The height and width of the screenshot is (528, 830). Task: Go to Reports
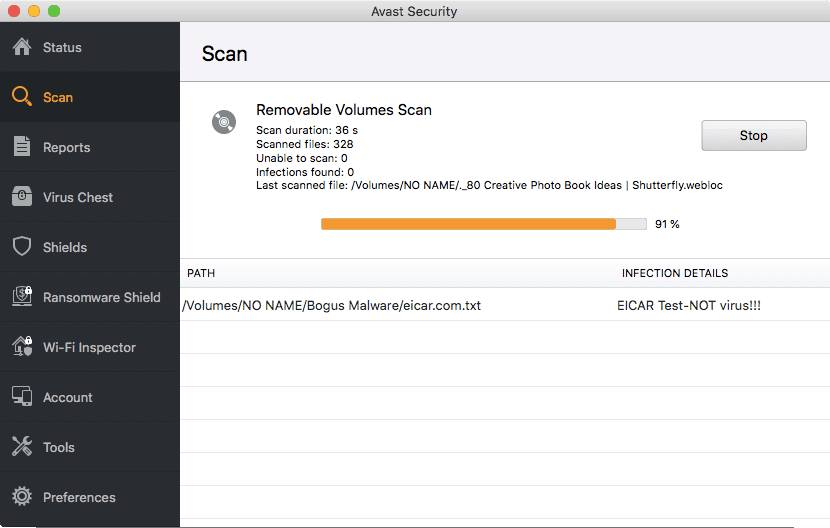90,147
